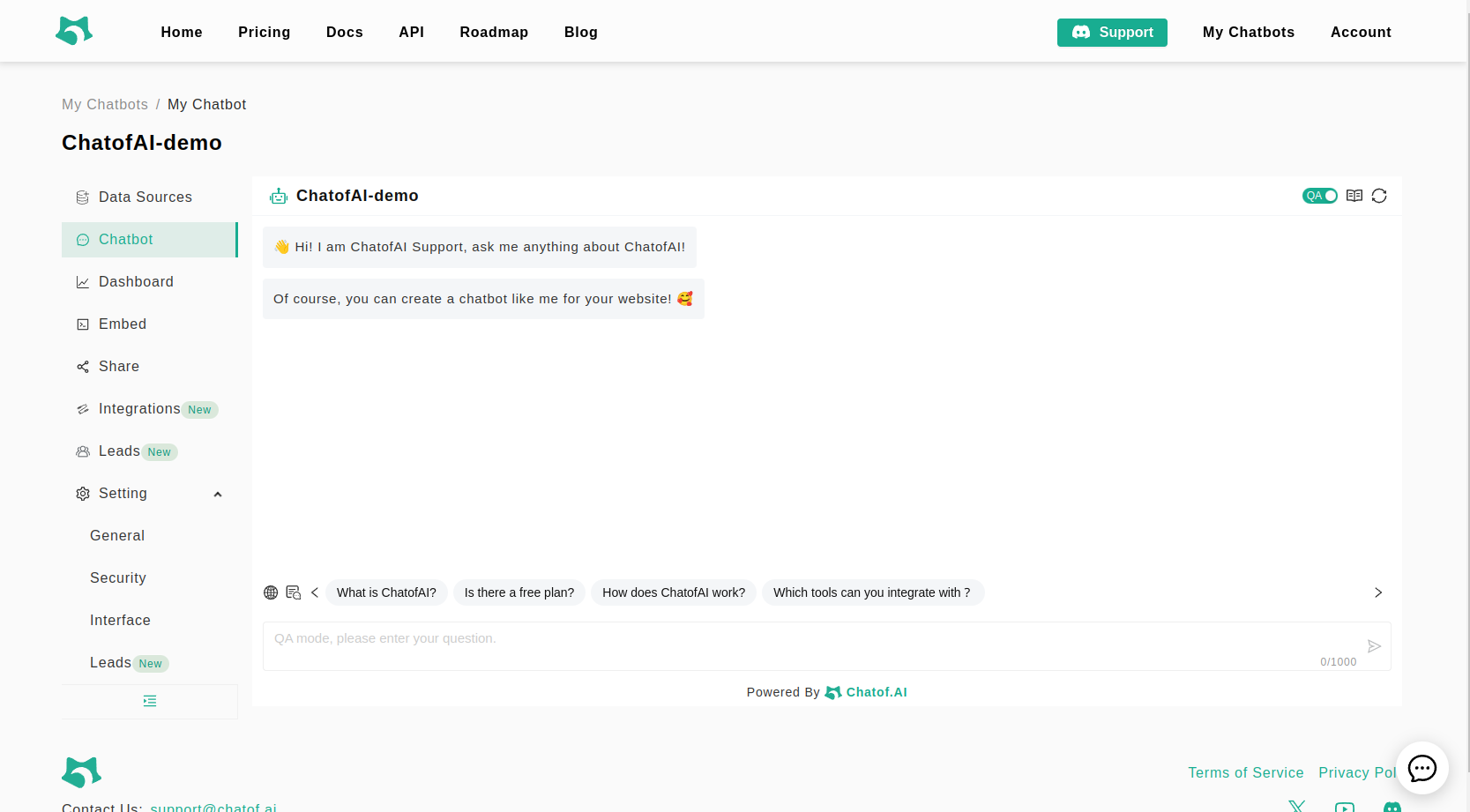Viewport: 1470px width, 812px height.
Task: Select the 'Is there a free plan?' suggestion
Action: coord(519,592)
